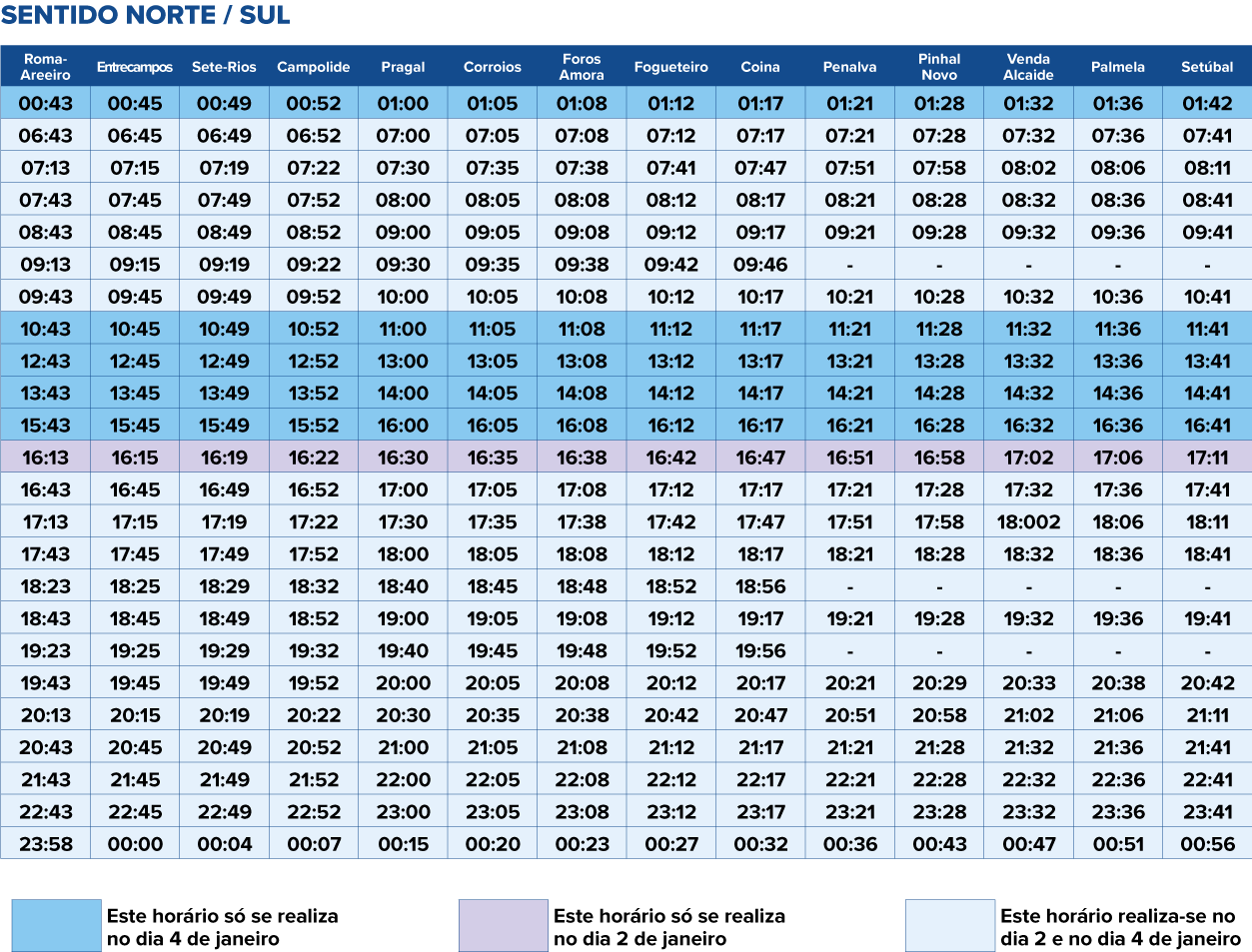Select the Campolide column header

coord(314,67)
